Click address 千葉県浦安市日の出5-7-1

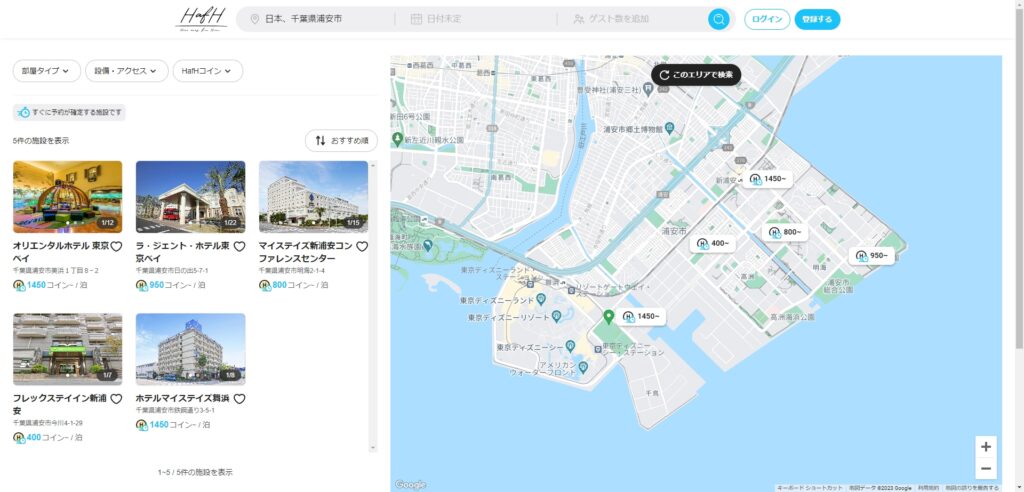click(x=172, y=271)
